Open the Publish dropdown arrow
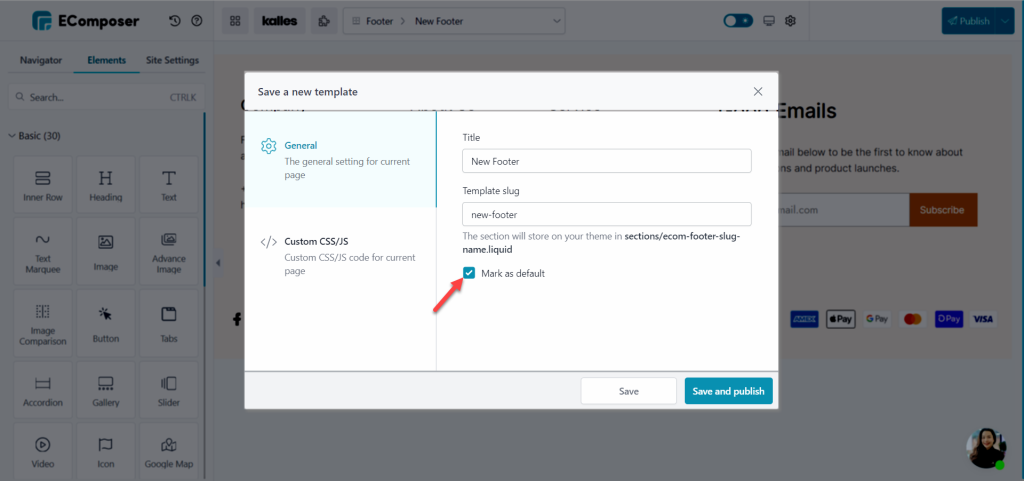 click(1005, 21)
